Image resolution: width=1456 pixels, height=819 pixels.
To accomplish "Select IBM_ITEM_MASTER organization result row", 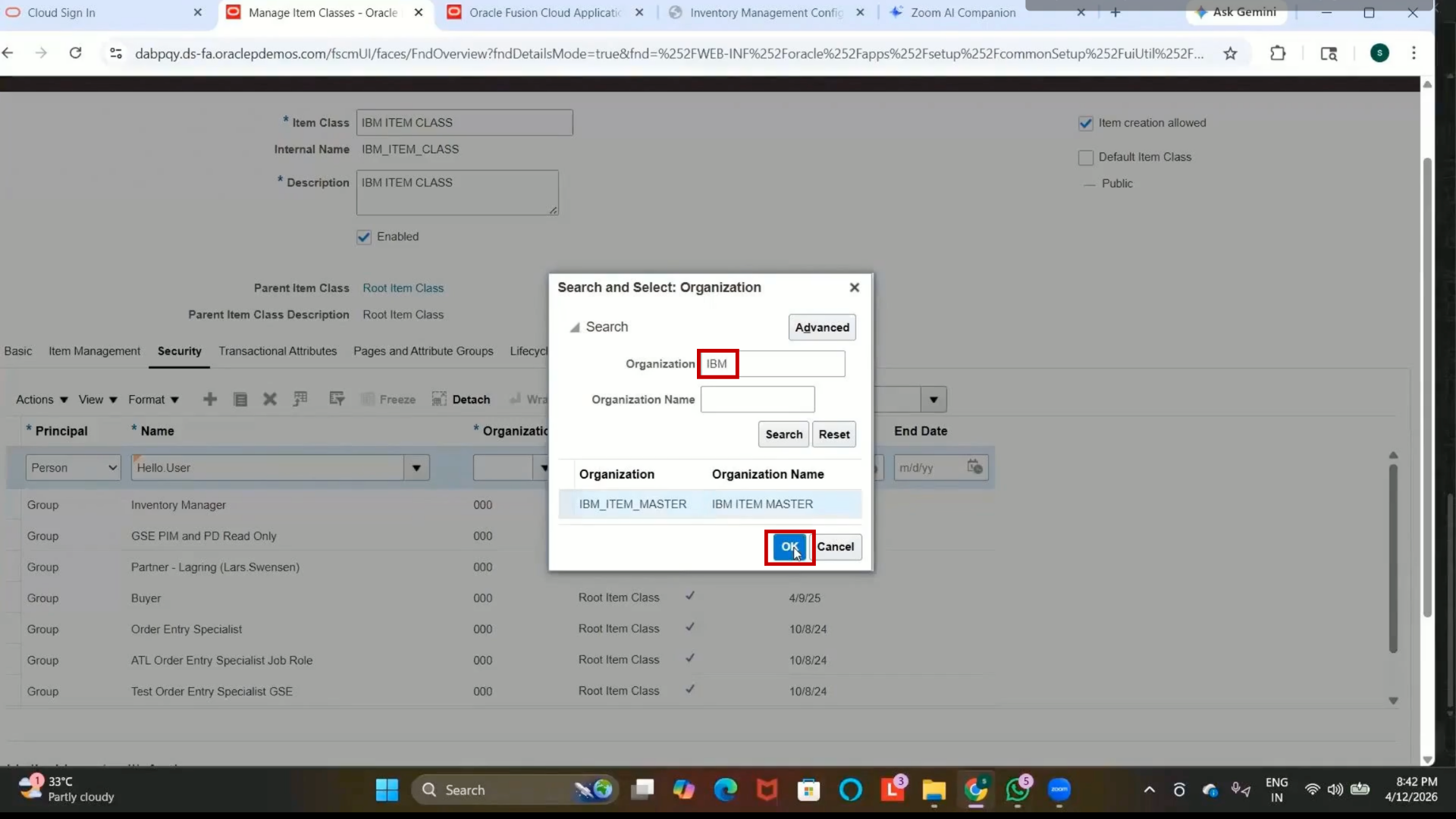I will click(x=710, y=504).
